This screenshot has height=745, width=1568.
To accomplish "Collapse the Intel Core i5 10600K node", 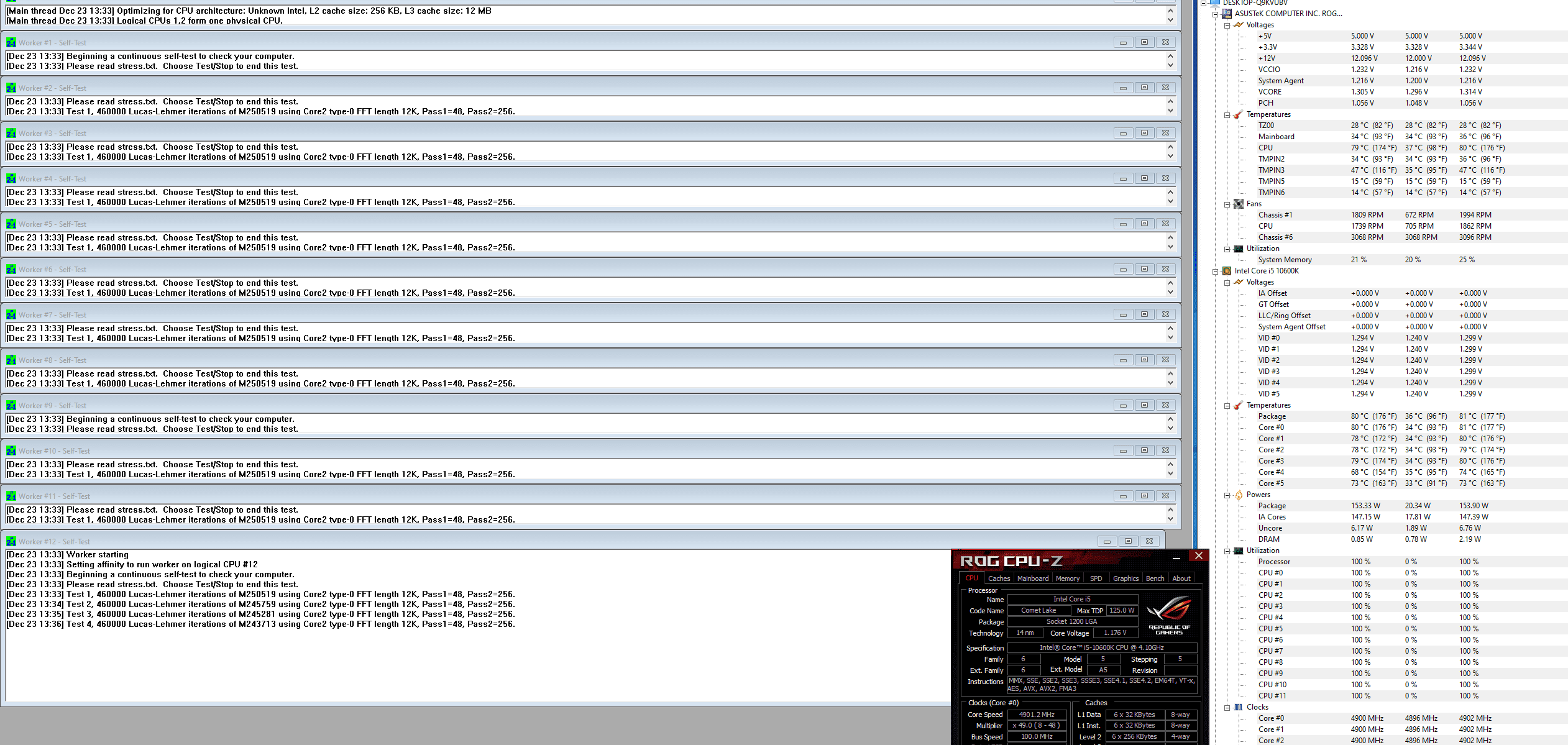I will pyautogui.click(x=1216, y=272).
